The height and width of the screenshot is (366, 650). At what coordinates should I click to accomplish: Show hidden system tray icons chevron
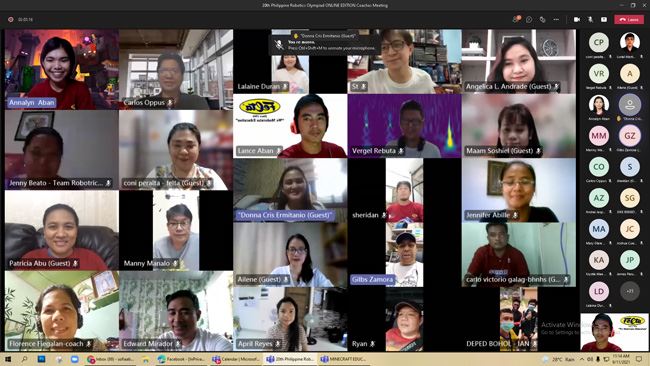[x=582, y=359]
